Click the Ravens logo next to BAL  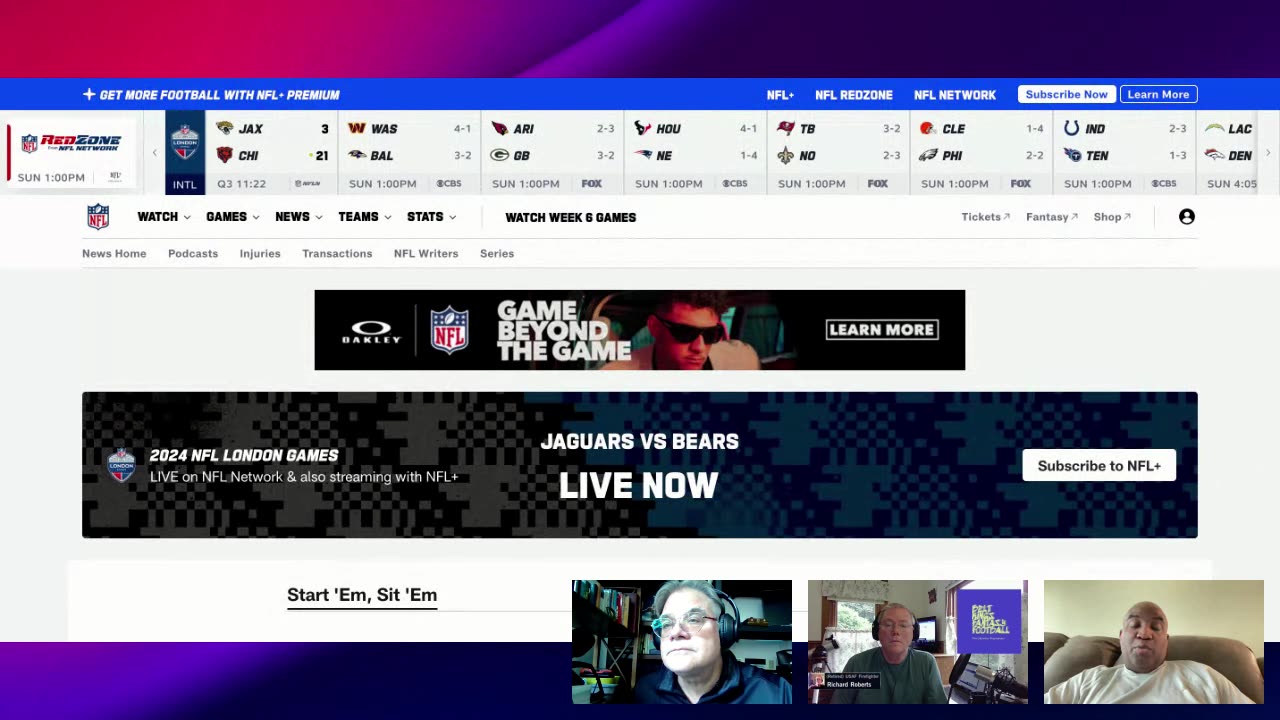(x=357, y=155)
